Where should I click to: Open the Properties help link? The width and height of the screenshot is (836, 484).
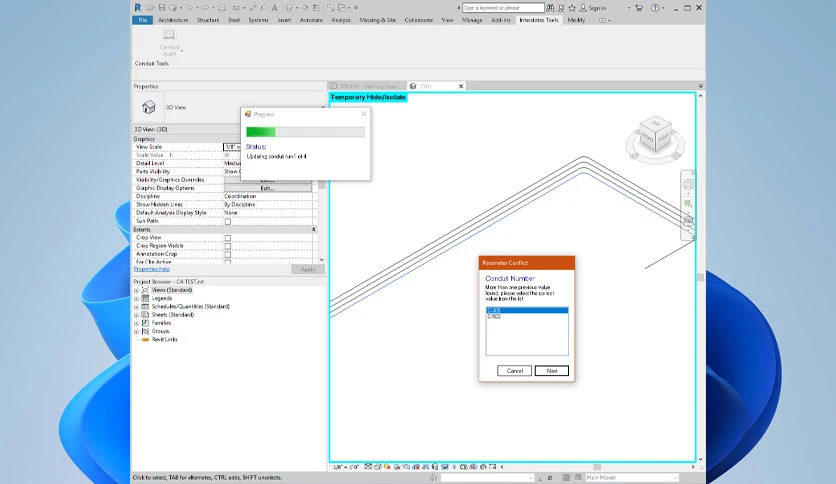(x=151, y=269)
